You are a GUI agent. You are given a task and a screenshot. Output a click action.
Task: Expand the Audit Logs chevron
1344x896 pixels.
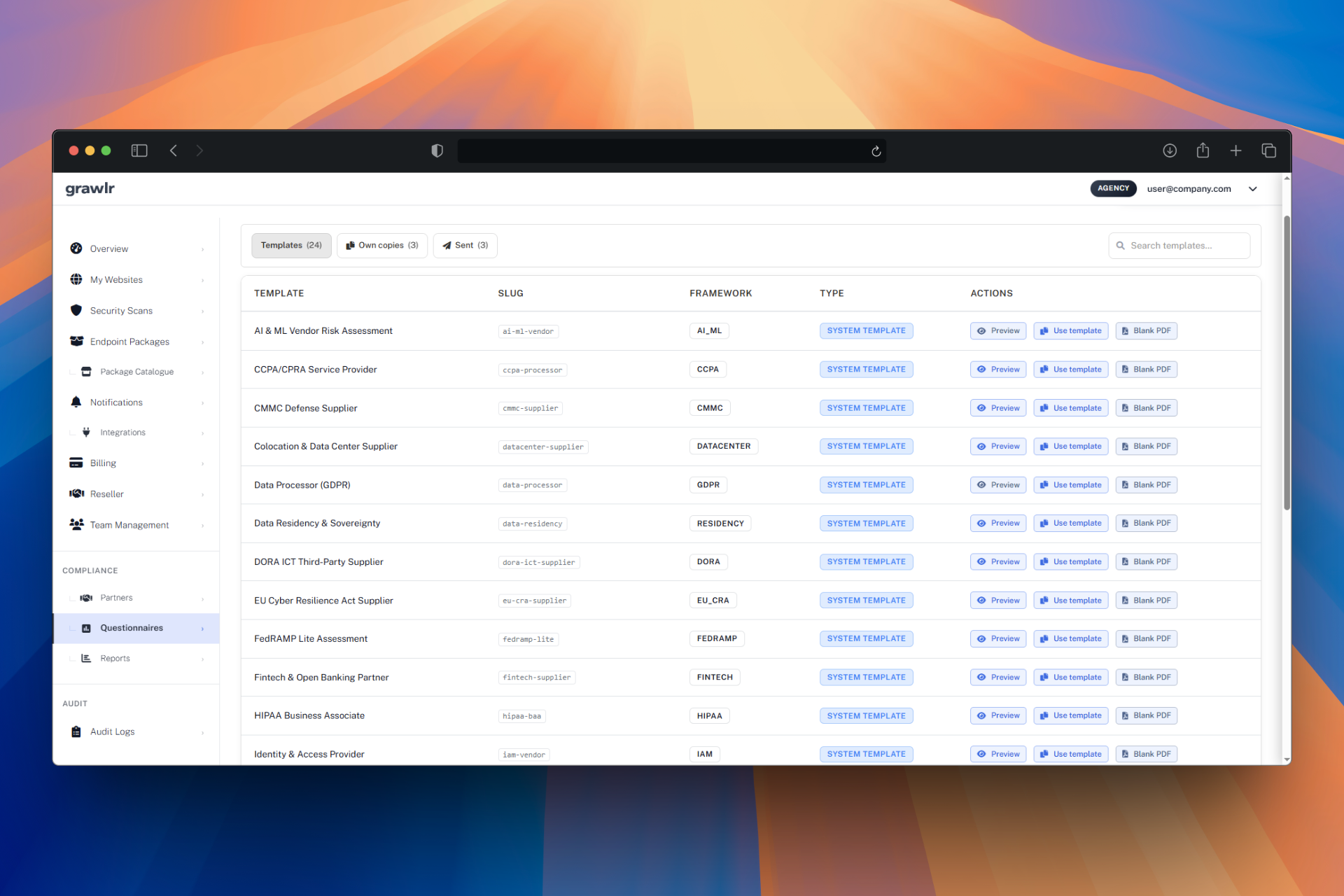(203, 732)
